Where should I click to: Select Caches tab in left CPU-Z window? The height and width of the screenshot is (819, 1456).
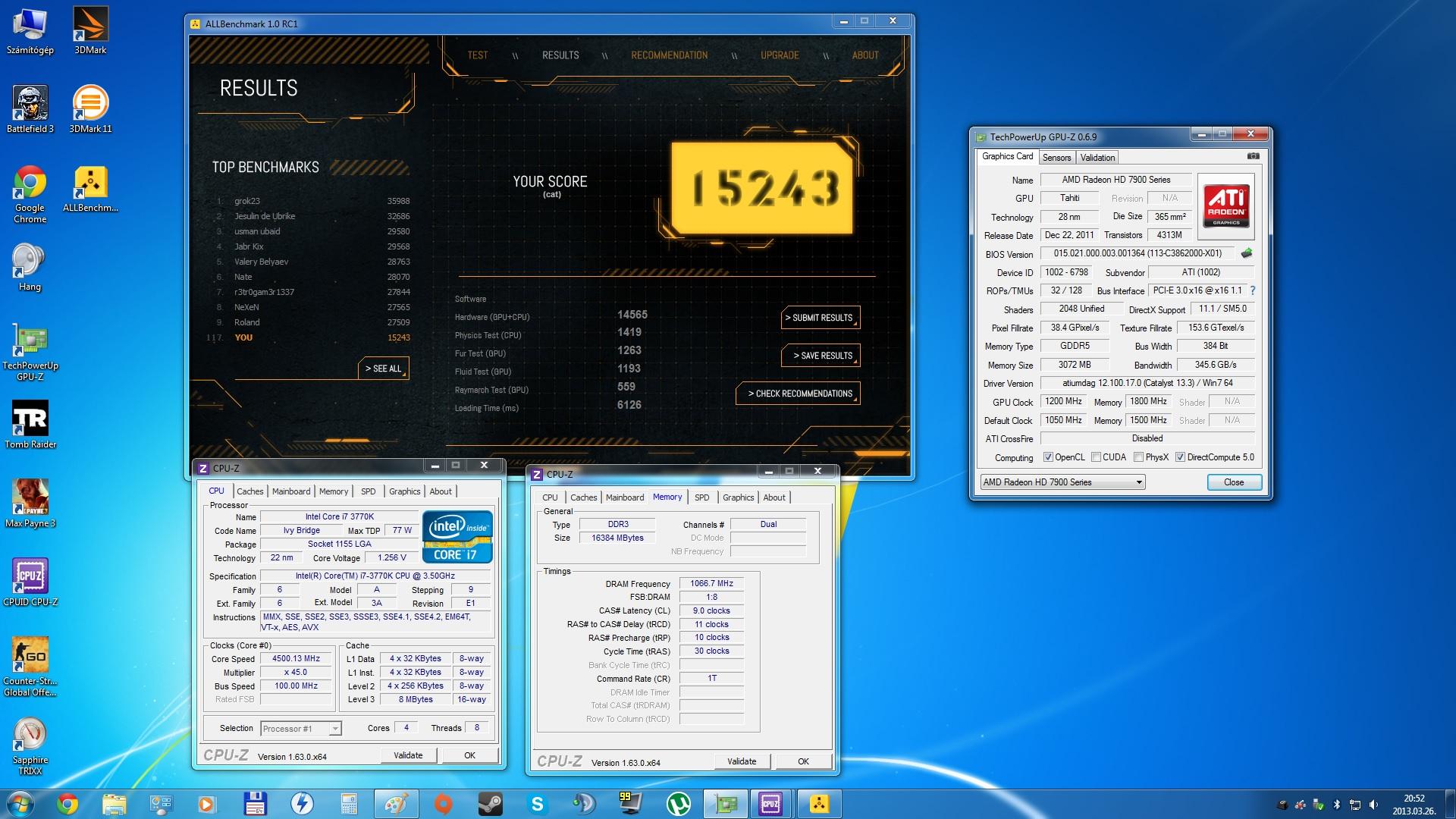click(x=249, y=491)
